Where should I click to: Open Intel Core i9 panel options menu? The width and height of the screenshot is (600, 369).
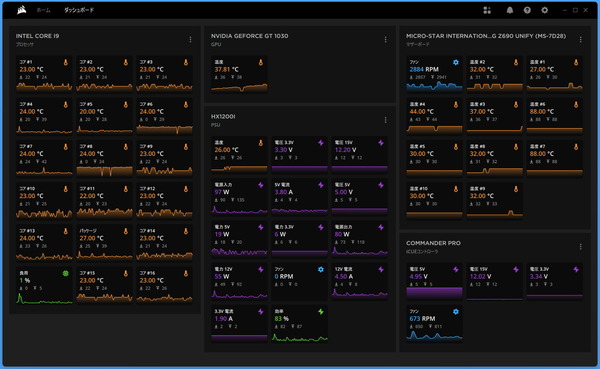coord(190,39)
